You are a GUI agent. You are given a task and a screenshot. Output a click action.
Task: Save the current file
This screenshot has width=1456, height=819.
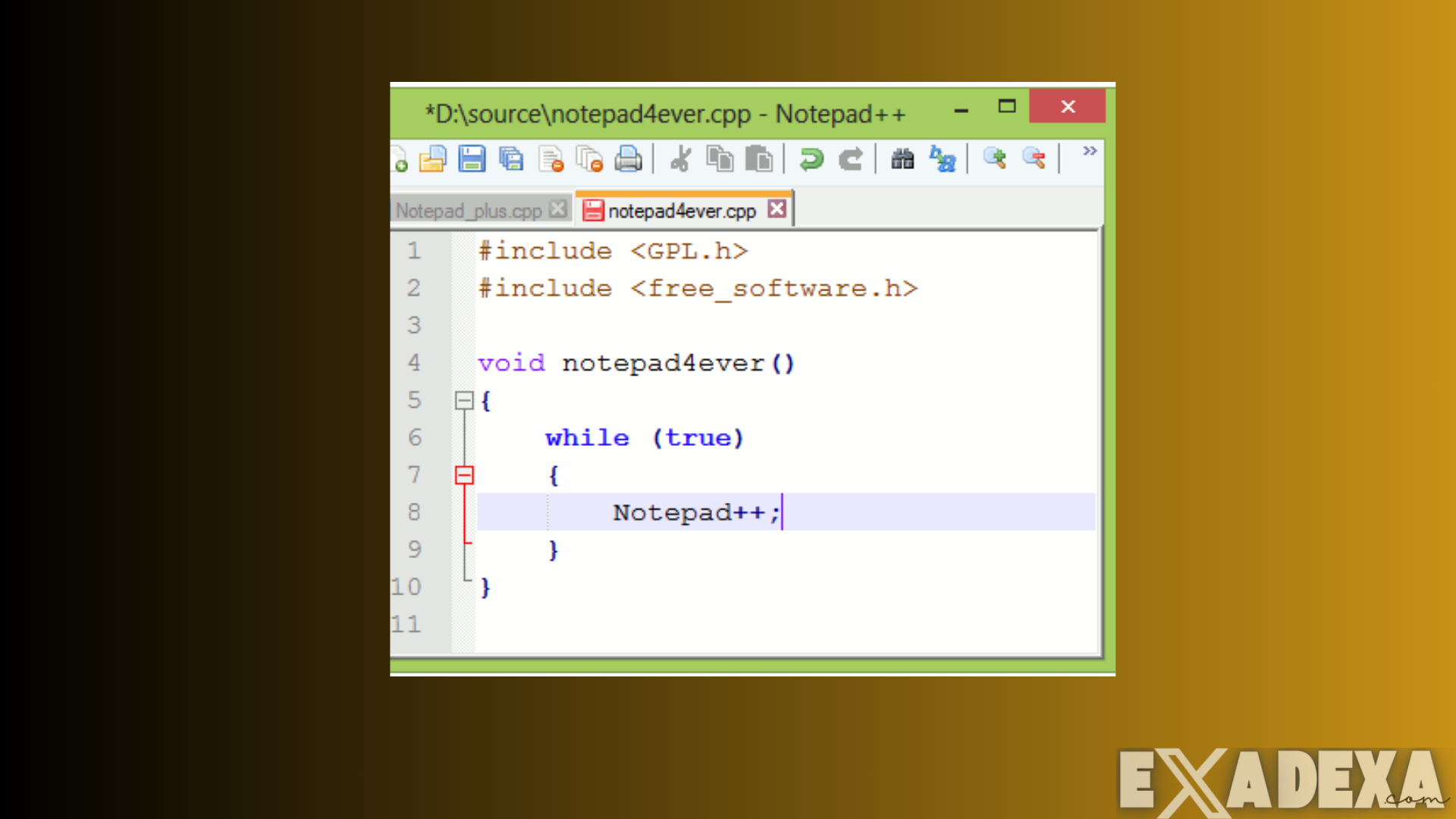(x=472, y=159)
